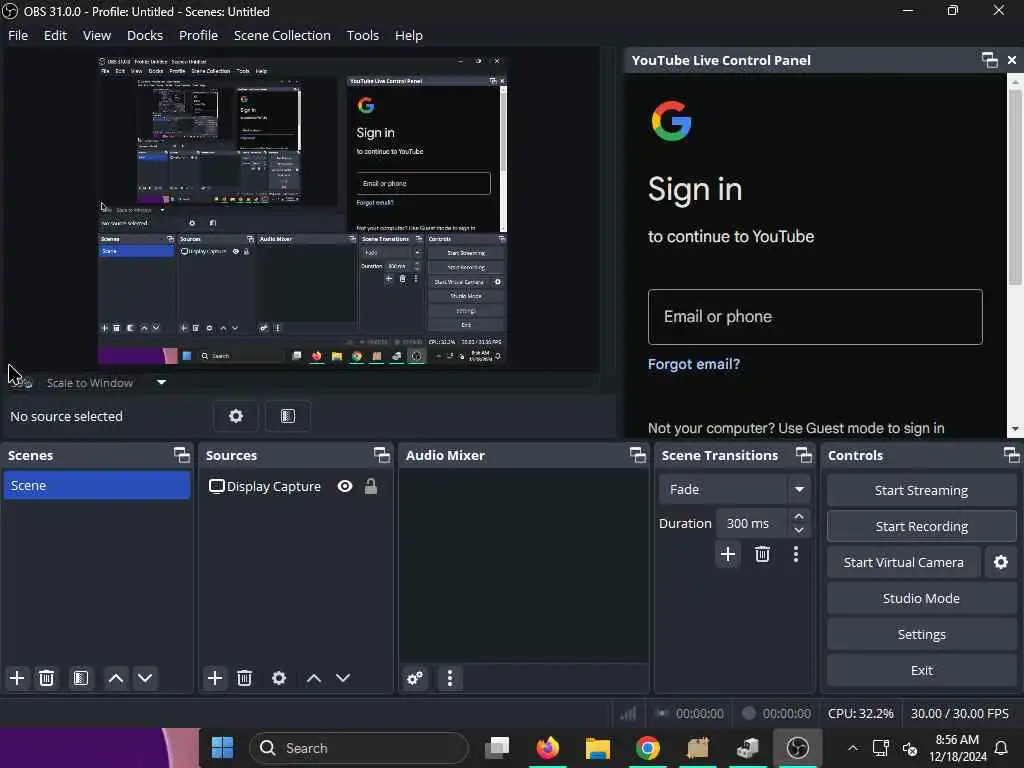Open filters button next to No source selected
The image size is (1024, 768).
[x=288, y=416]
